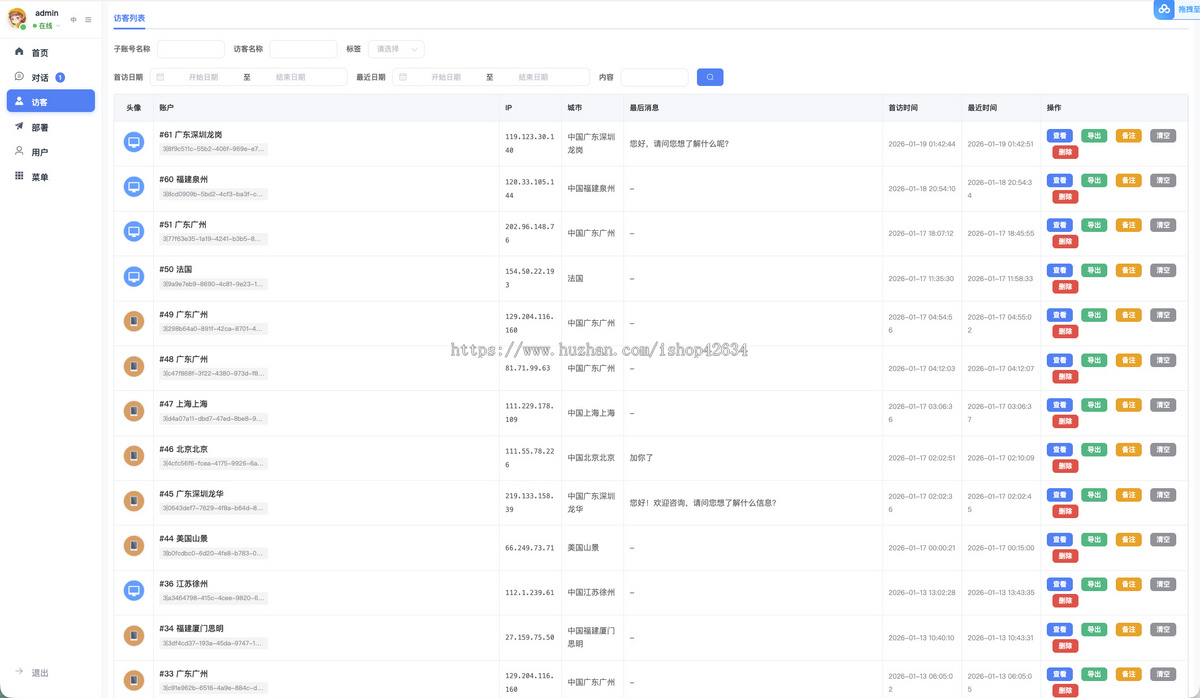Screen dimensions: 1200x698
Task: Click the 美国山景 city cell
Action: click(583, 548)
